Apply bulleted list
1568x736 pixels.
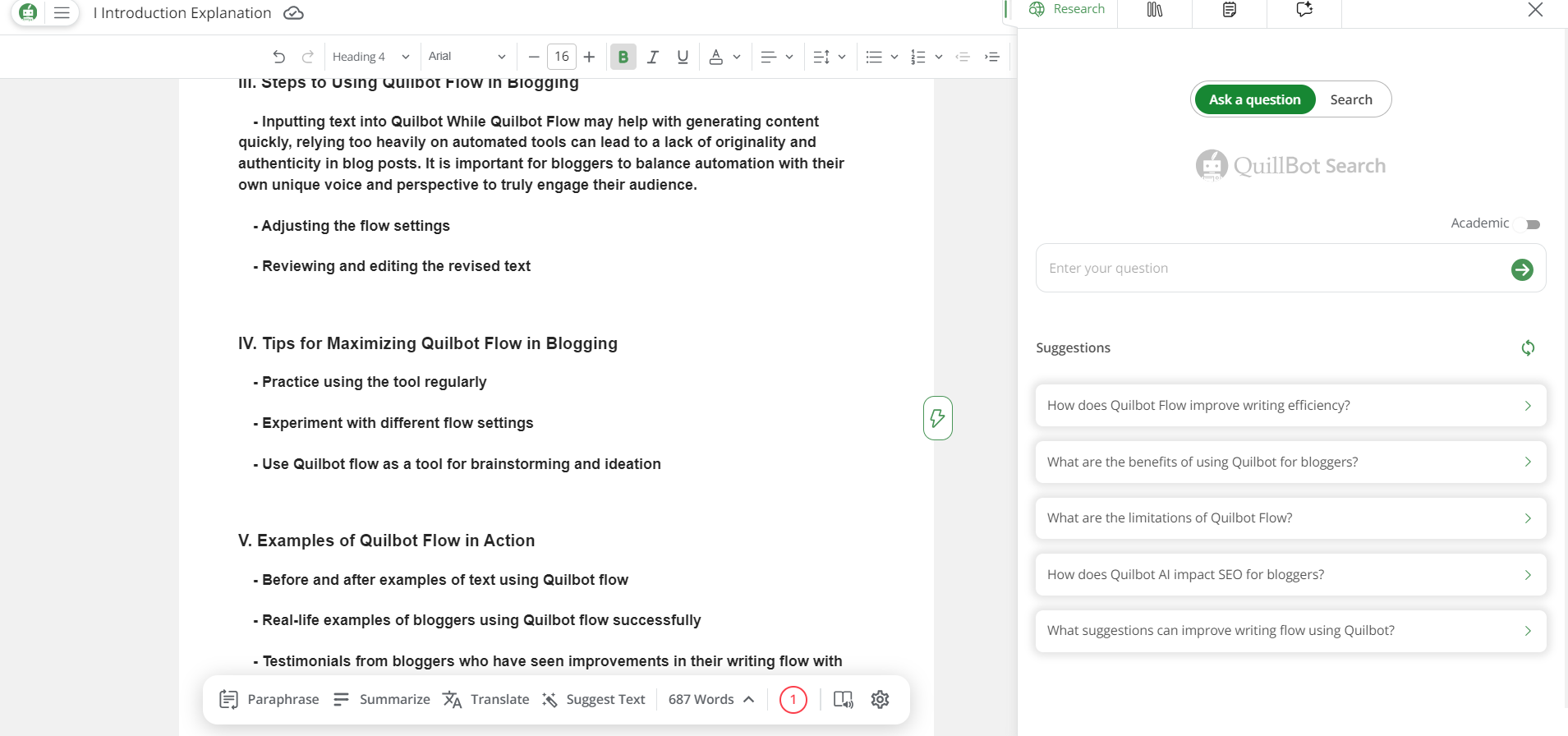[x=874, y=57]
